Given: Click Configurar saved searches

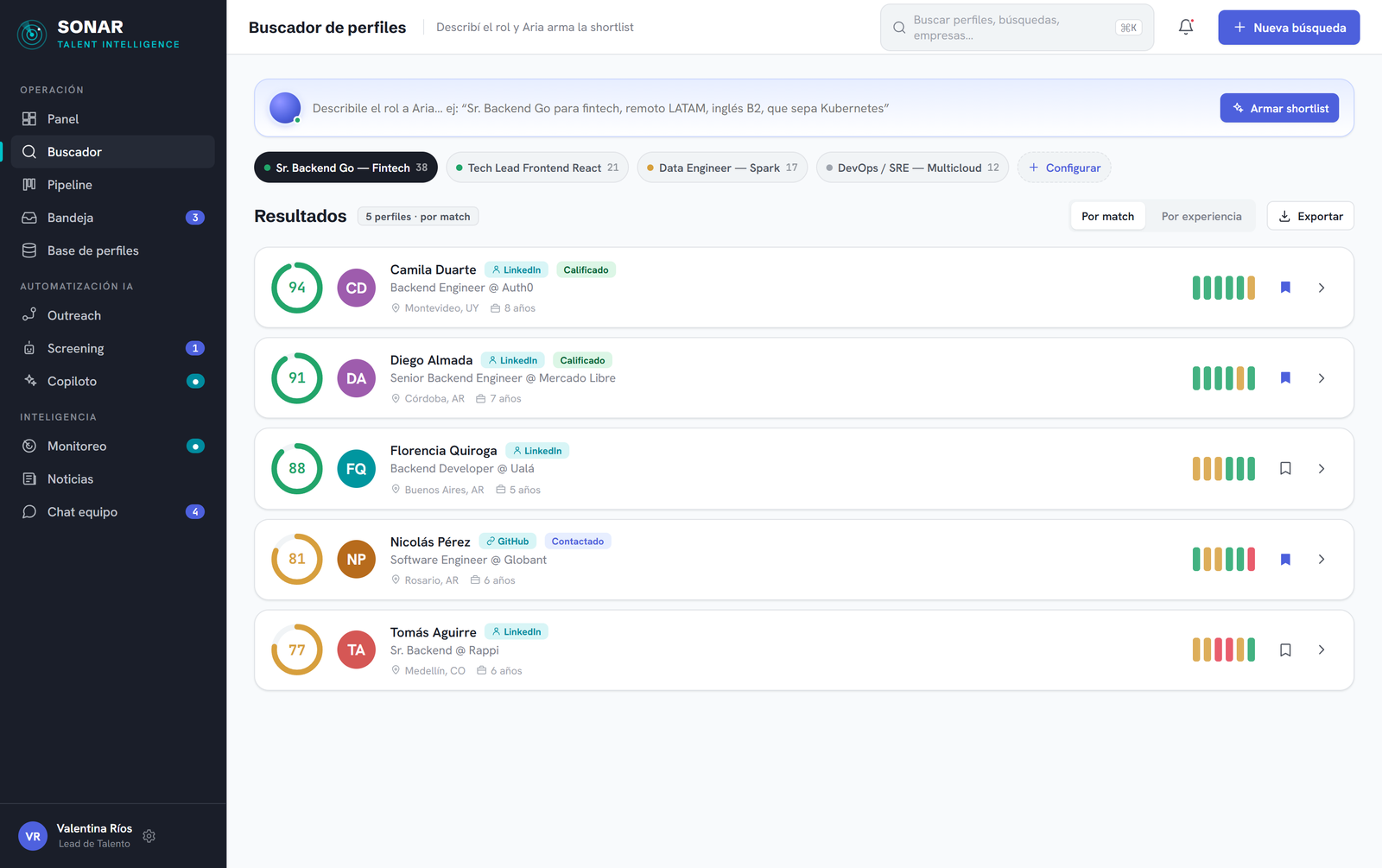Looking at the screenshot, I should pos(1064,168).
